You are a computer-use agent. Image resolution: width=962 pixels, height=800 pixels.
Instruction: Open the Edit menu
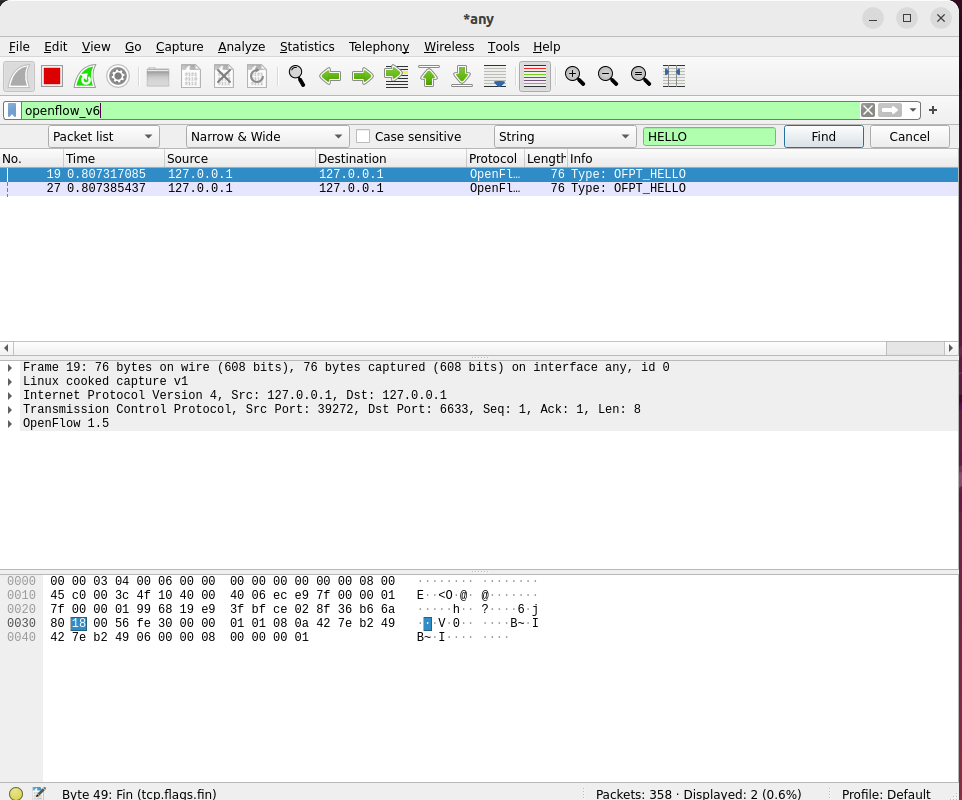pyautogui.click(x=55, y=47)
